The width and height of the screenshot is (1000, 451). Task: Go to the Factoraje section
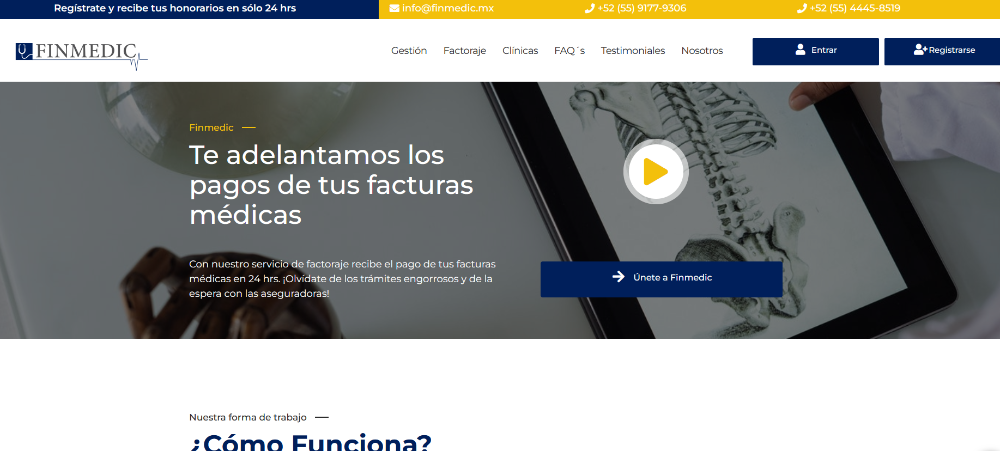[464, 51]
